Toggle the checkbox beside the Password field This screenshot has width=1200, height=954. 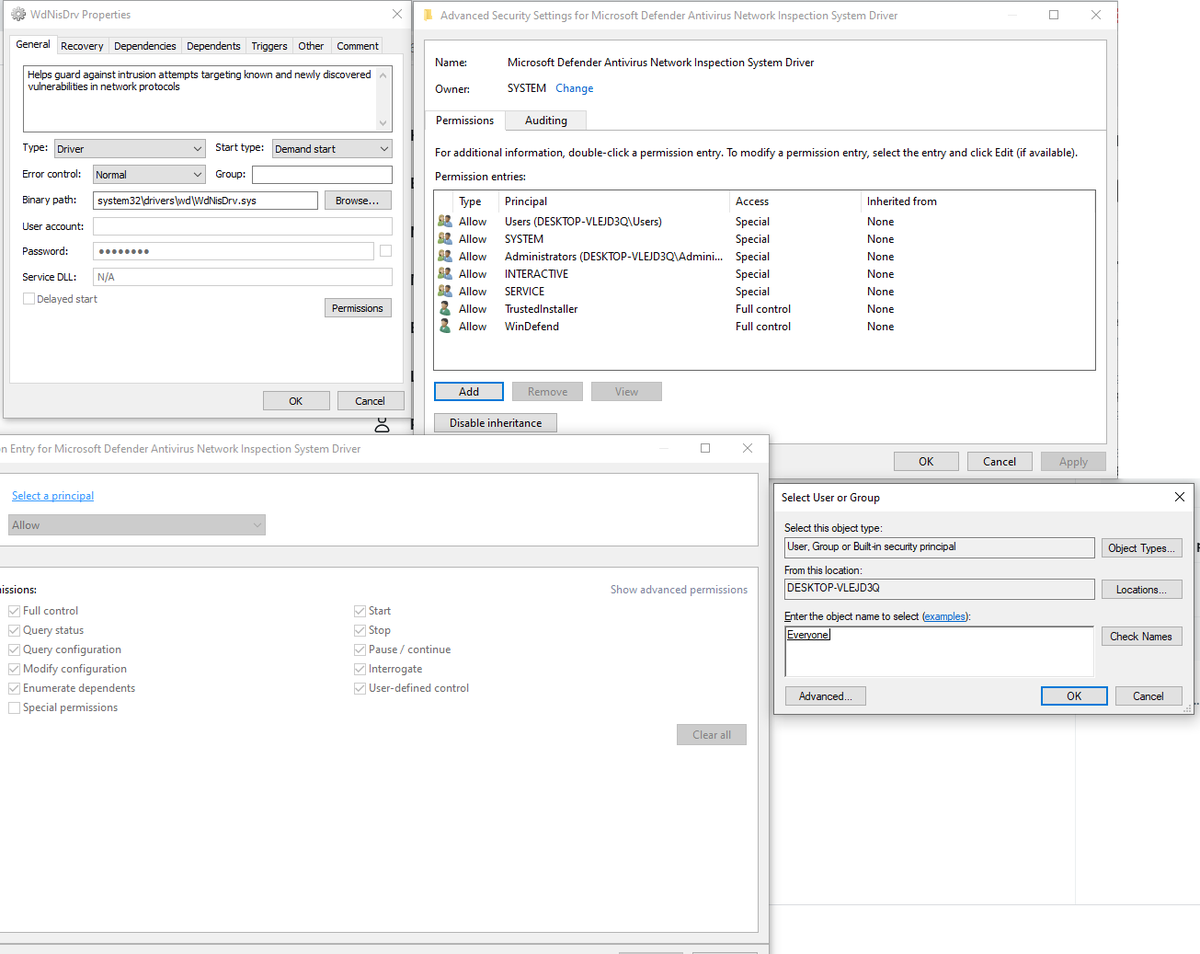click(x=386, y=251)
